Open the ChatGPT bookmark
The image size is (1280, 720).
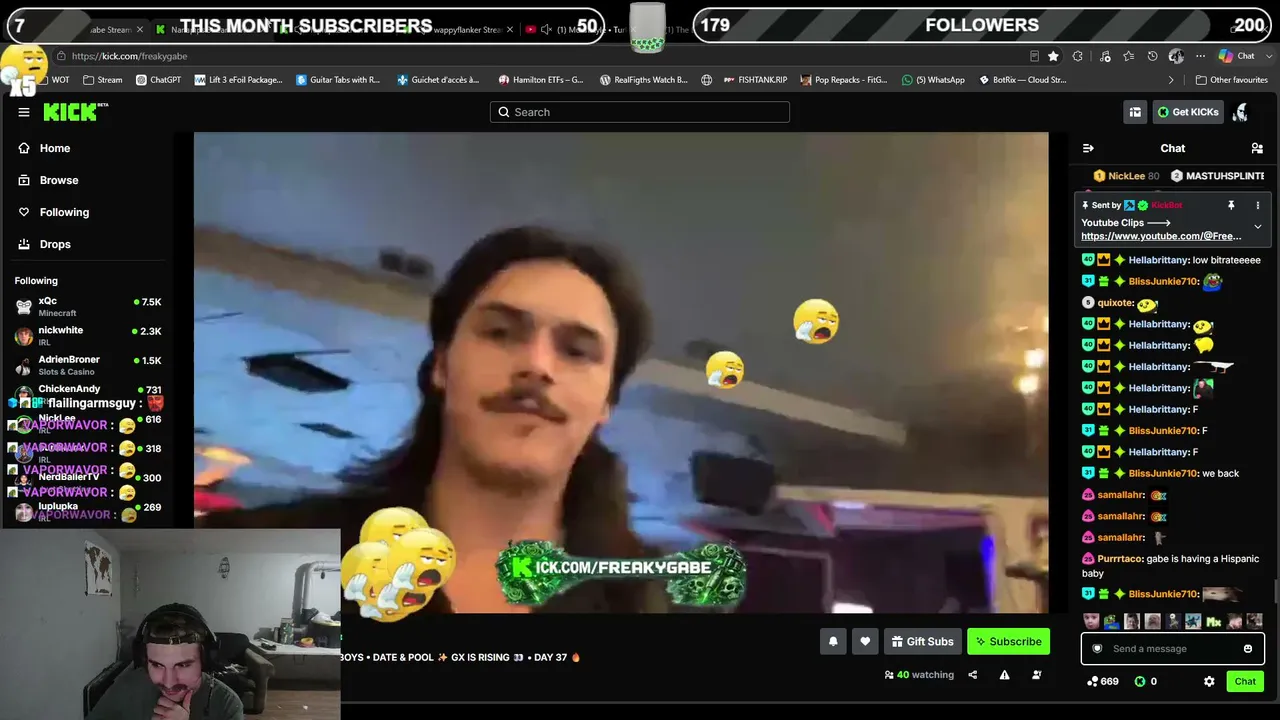click(x=158, y=80)
